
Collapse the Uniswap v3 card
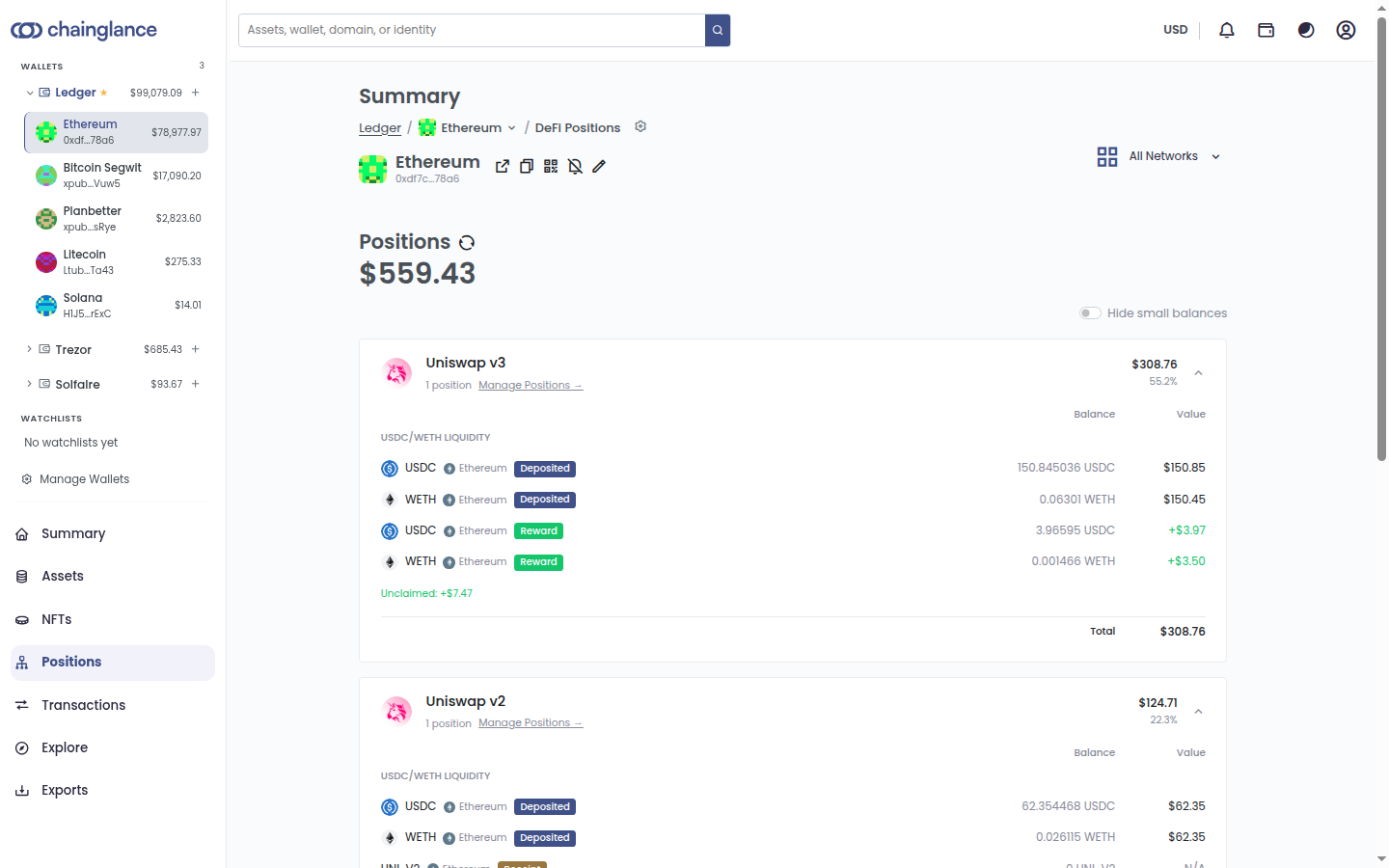(1199, 372)
